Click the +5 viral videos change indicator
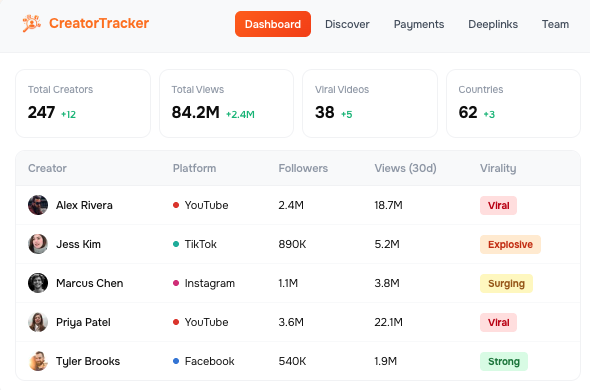 coord(347,114)
